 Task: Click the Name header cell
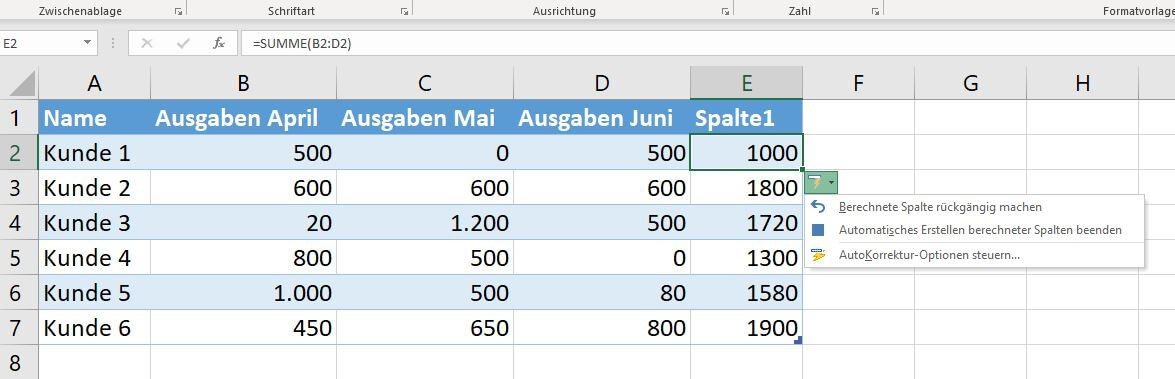94,118
